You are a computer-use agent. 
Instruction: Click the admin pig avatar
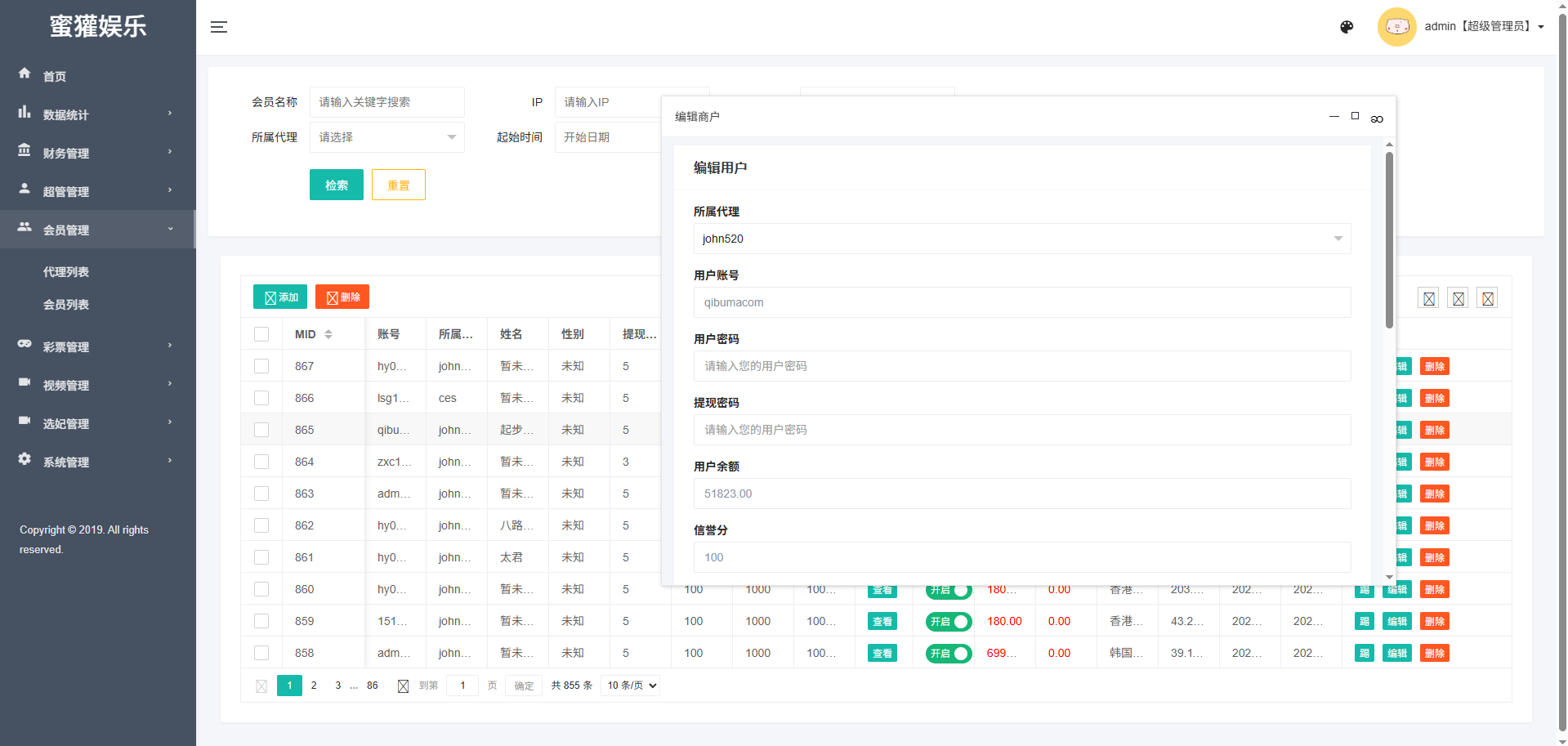(x=1396, y=27)
